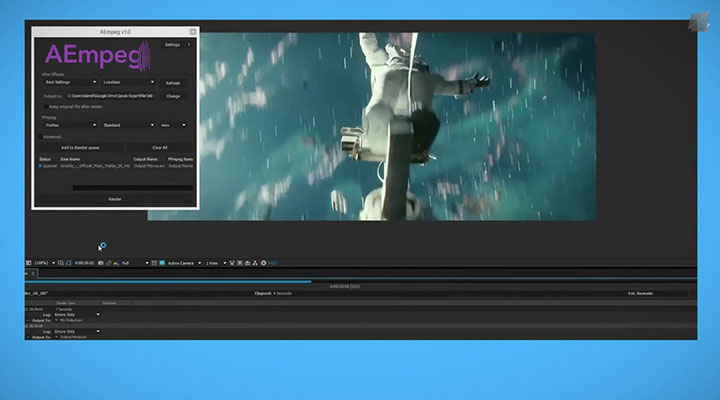Open the Full resolution dropdown
The image size is (720, 400).
coord(135,263)
